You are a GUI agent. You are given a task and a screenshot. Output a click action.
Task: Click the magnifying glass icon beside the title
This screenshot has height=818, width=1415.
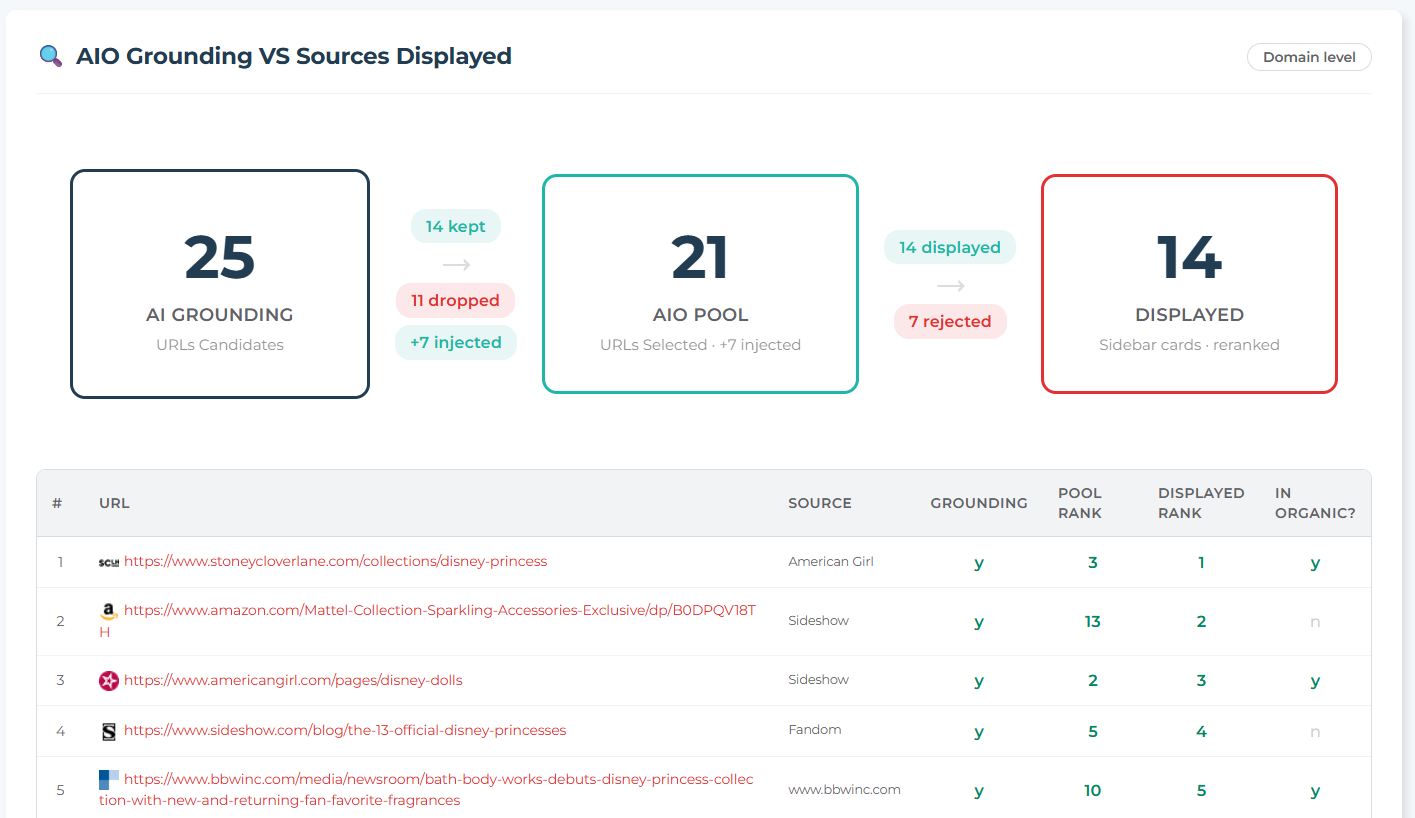tap(50, 56)
